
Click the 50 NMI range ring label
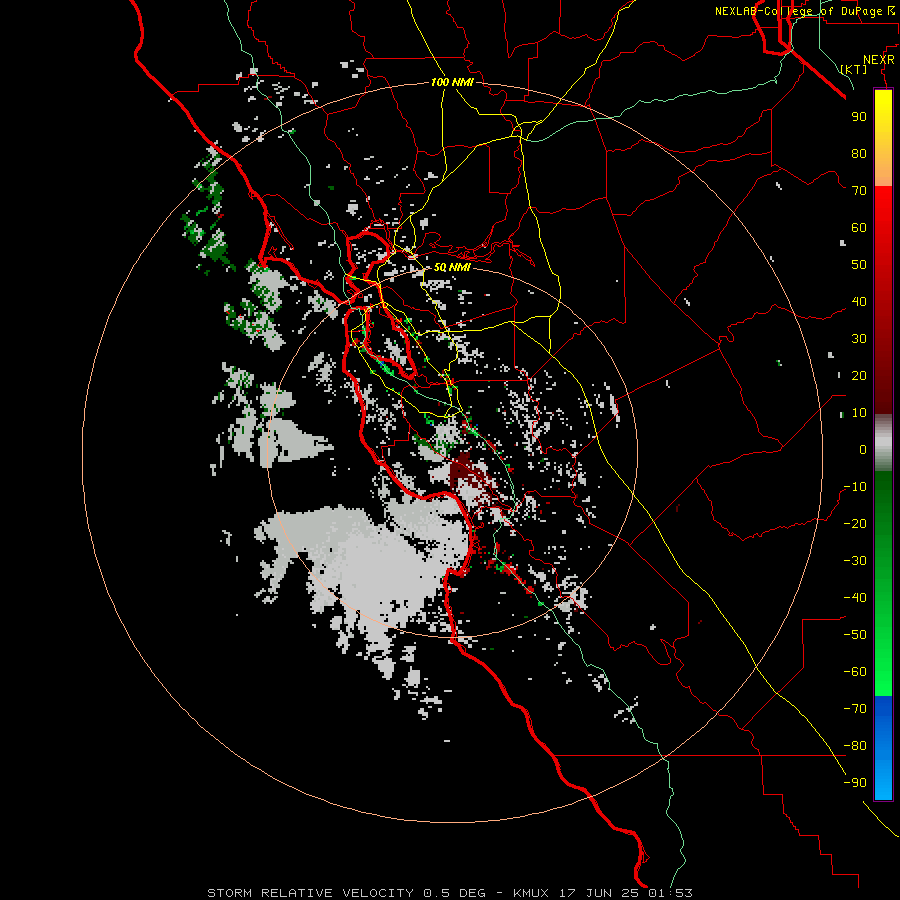(452, 267)
